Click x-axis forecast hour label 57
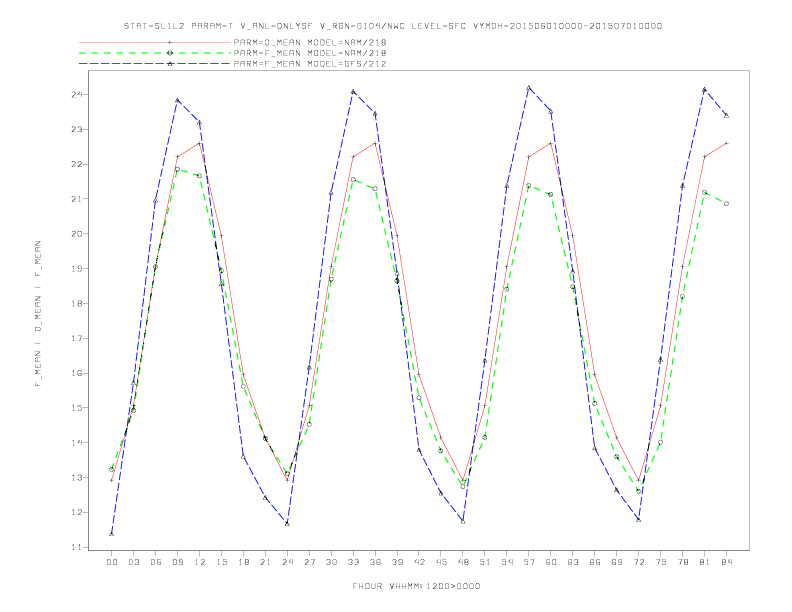 [529, 562]
